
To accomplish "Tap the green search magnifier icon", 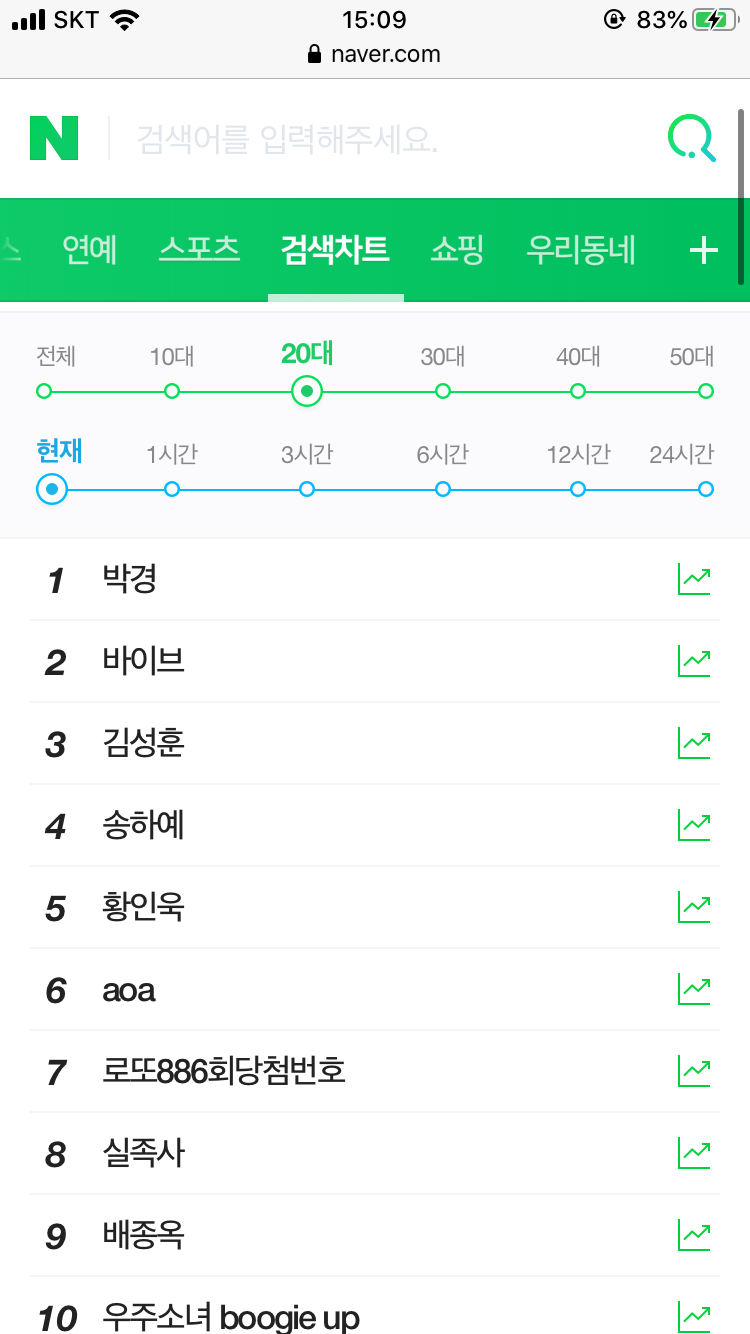I will pos(691,138).
